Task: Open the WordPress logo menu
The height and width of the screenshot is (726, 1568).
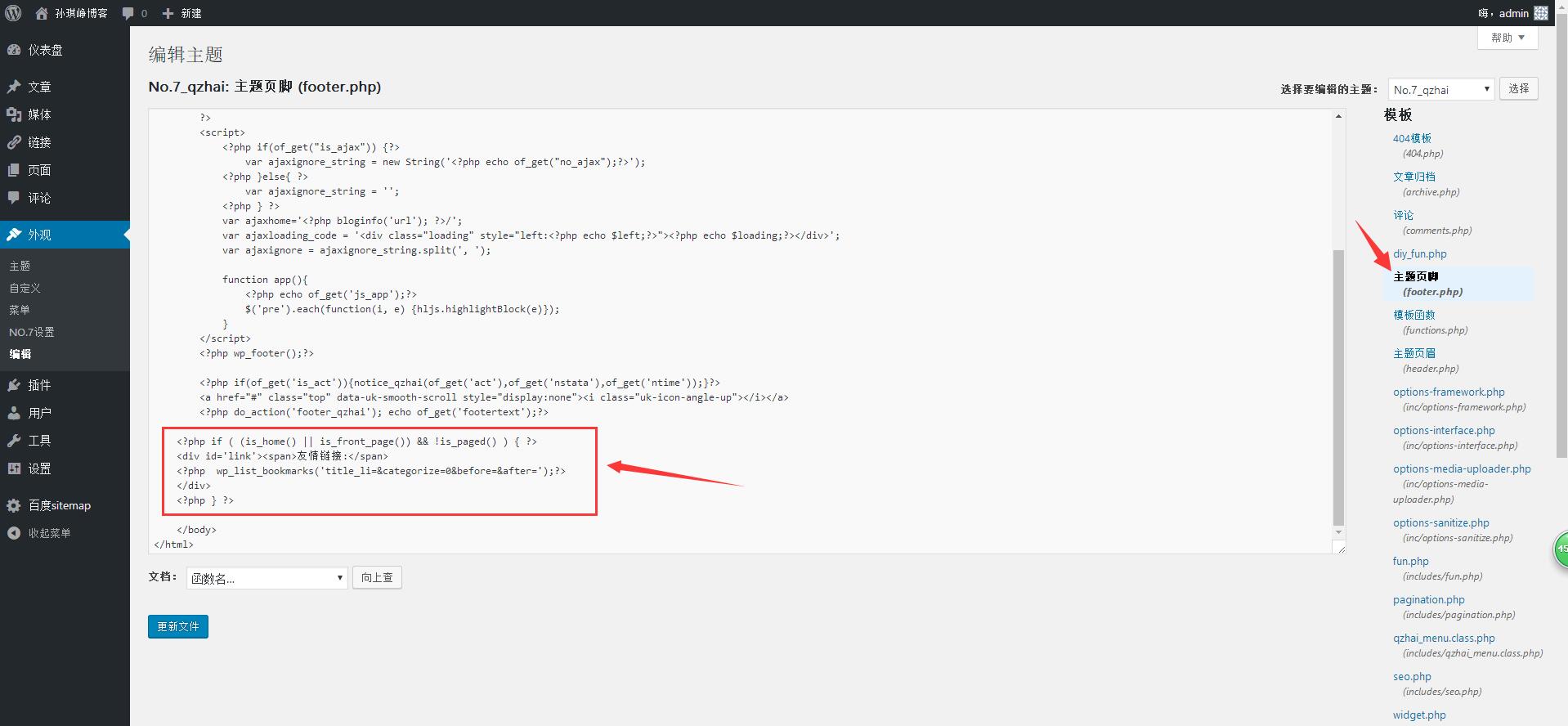Action: 13,13
